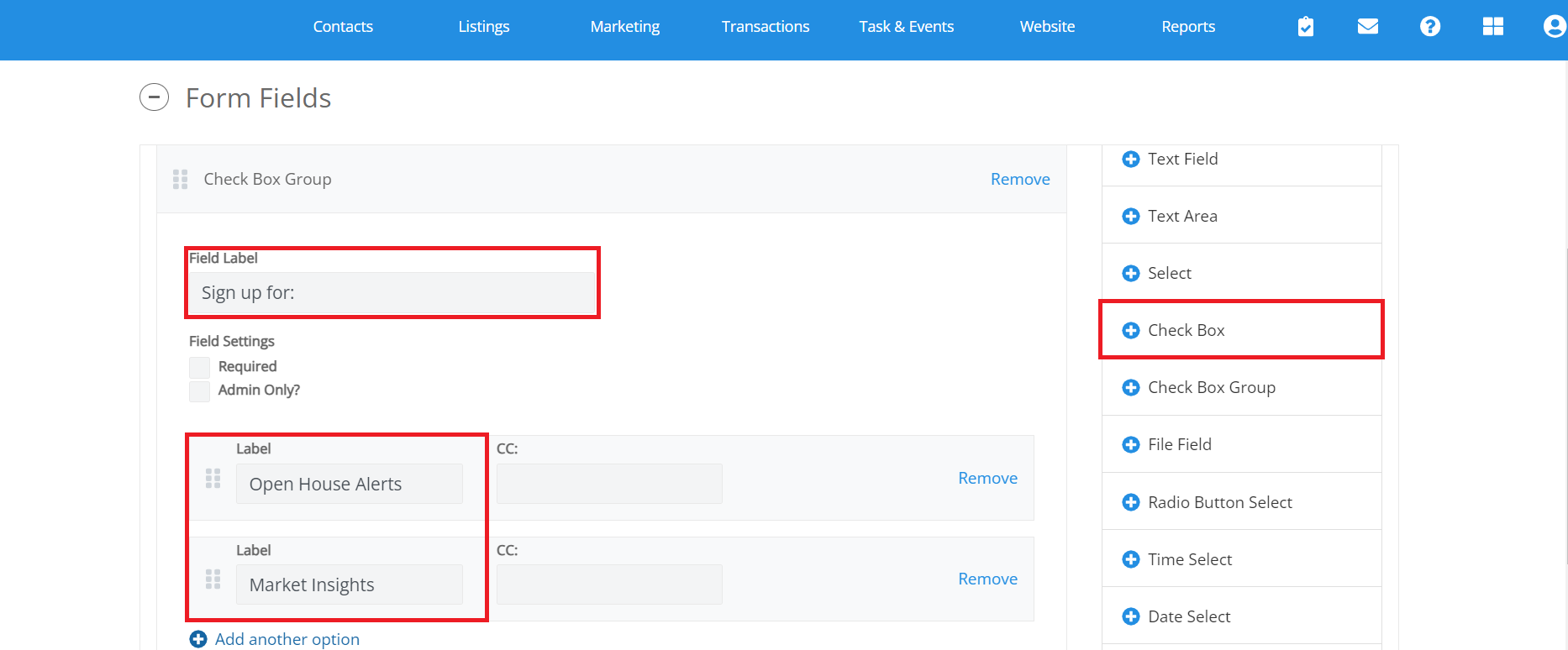This screenshot has height=650, width=1568.
Task: Remove the Check Box Group field
Action: (1019, 179)
